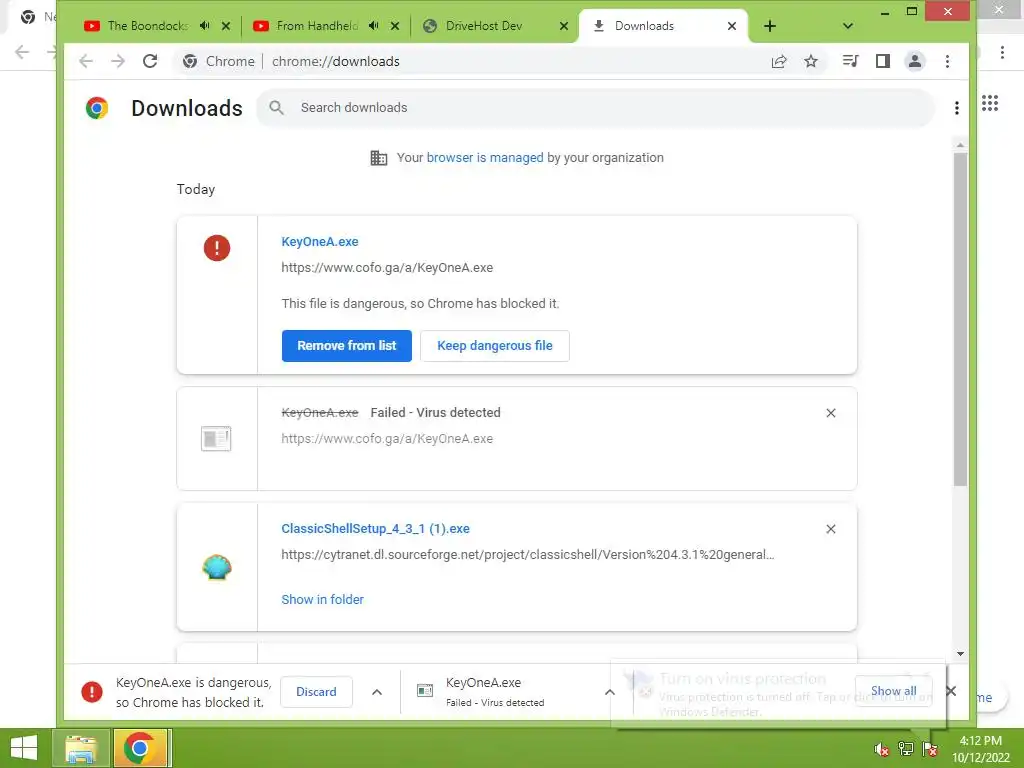
Task: Click Remove from list button
Action: 347,345
